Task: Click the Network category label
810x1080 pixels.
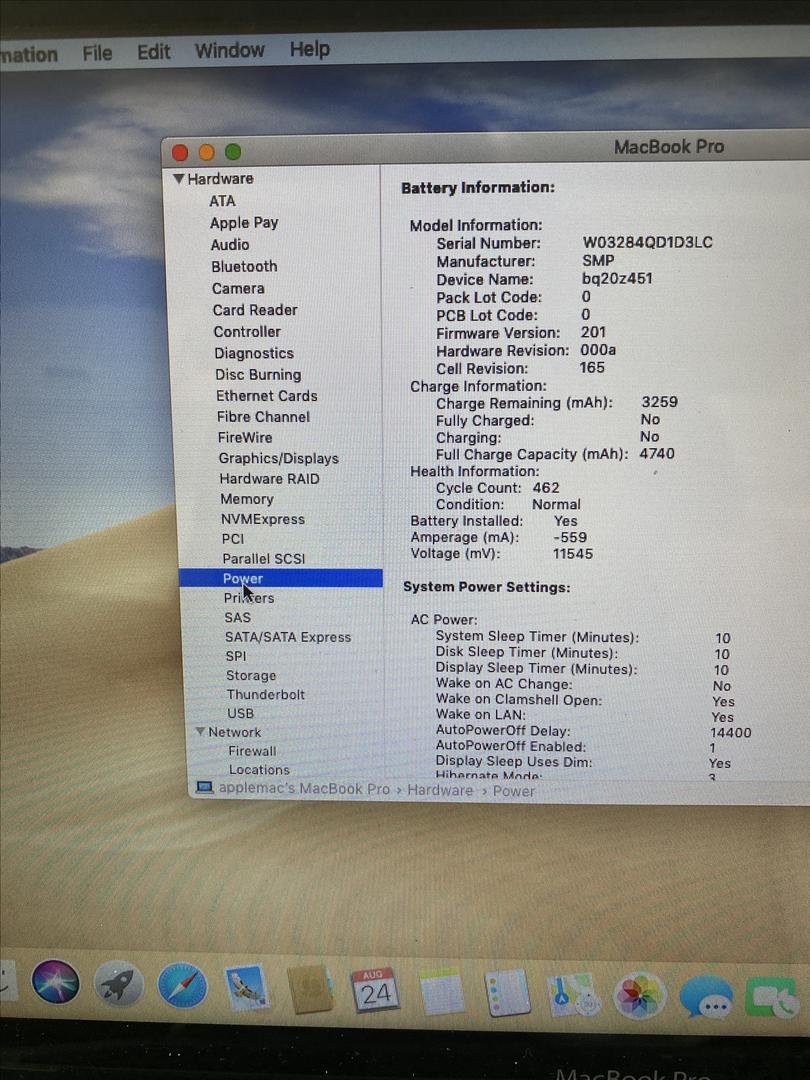Action: click(x=234, y=732)
